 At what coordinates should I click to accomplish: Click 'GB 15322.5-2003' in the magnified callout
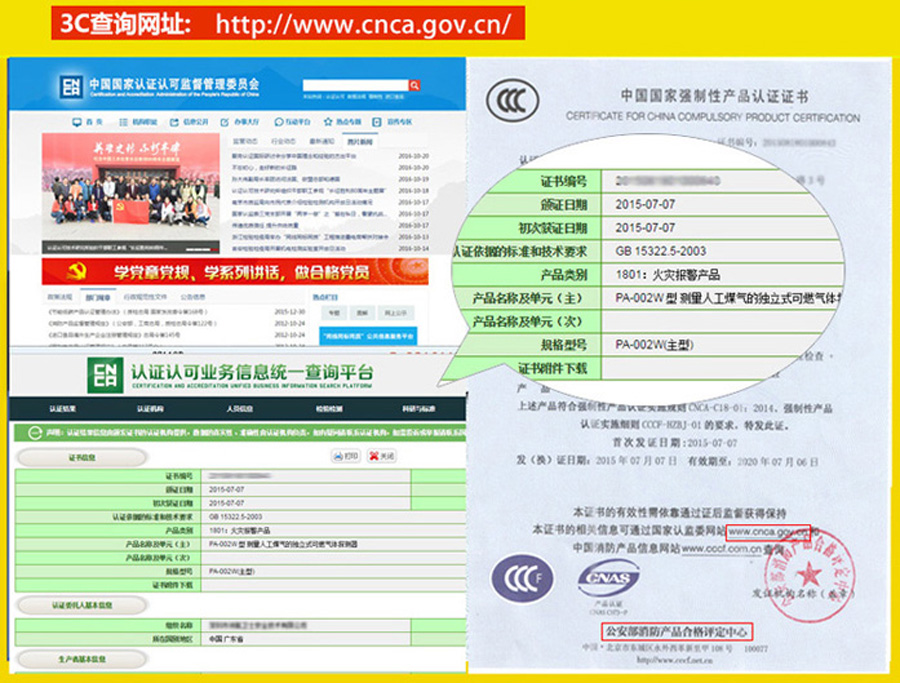point(661,251)
